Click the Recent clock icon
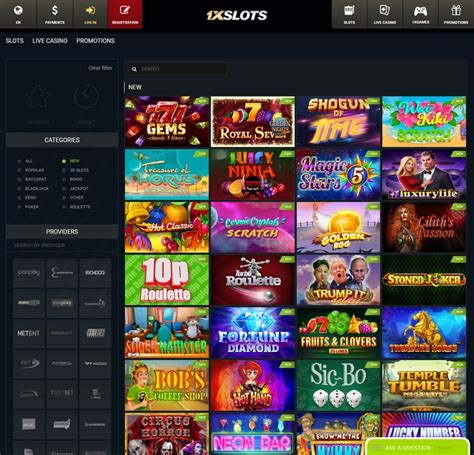This screenshot has width=474, height=455. 86,97
